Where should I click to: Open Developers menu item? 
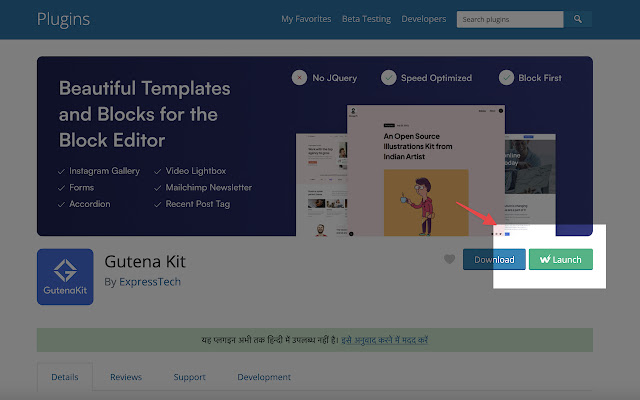tap(424, 19)
